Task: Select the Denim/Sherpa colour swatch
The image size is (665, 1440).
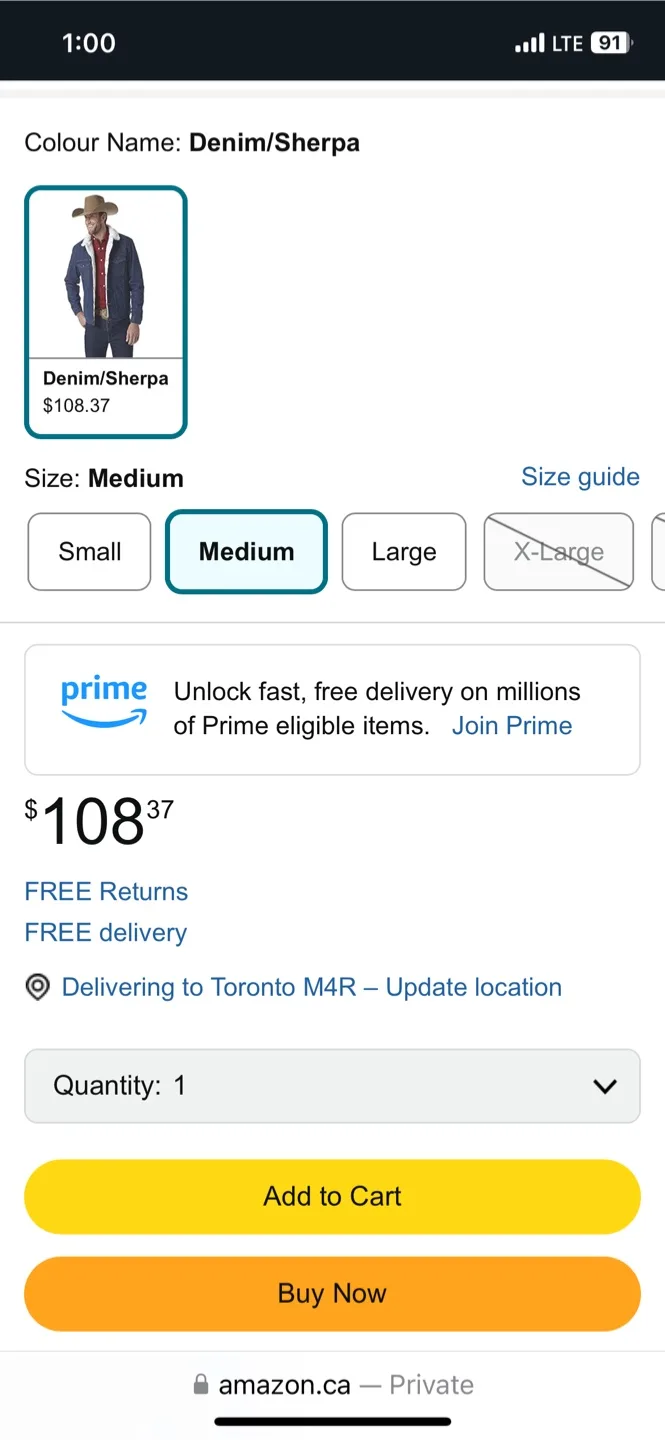Action: [106, 312]
